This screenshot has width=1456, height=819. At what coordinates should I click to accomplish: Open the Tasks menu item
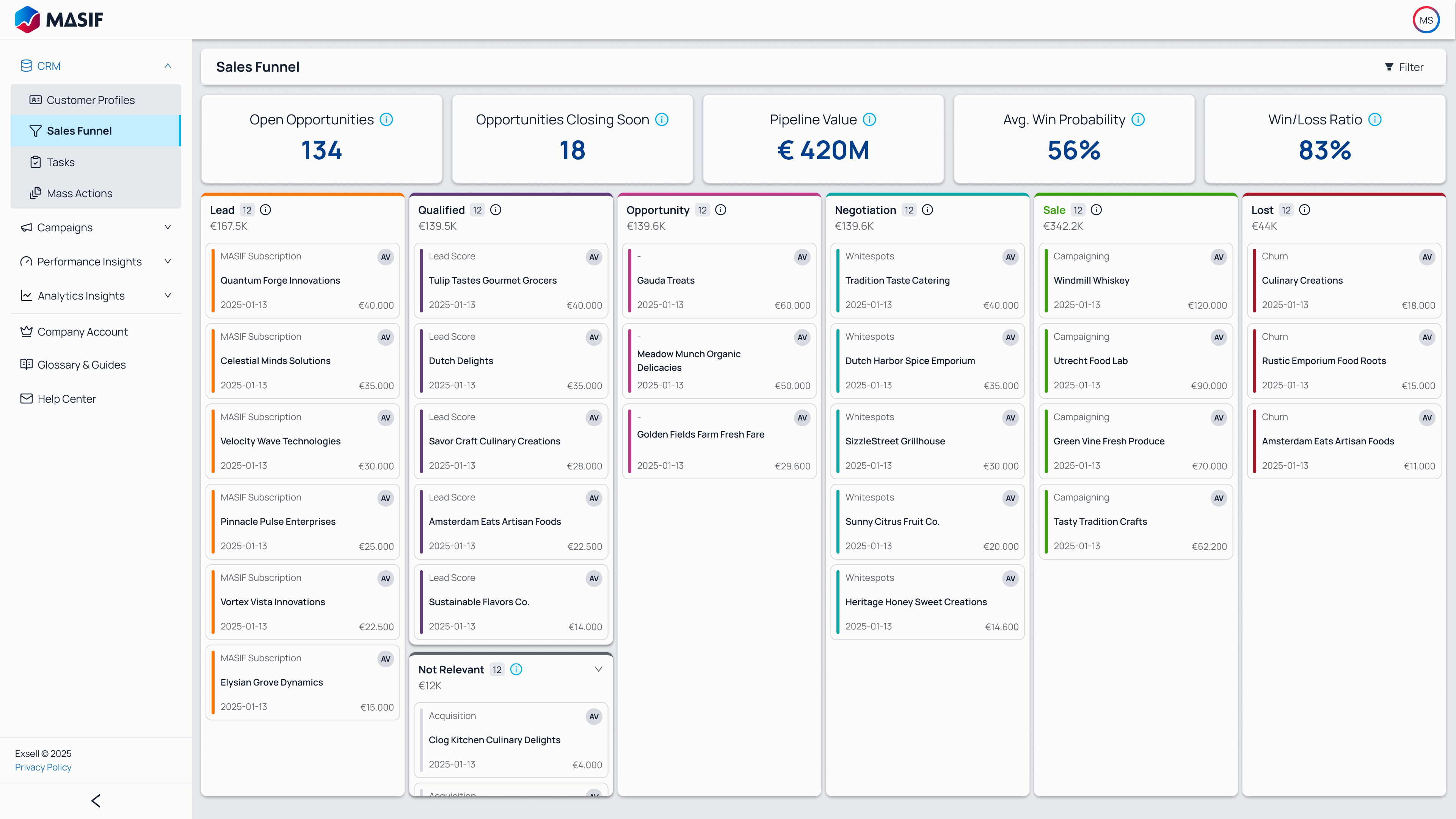pos(61,162)
